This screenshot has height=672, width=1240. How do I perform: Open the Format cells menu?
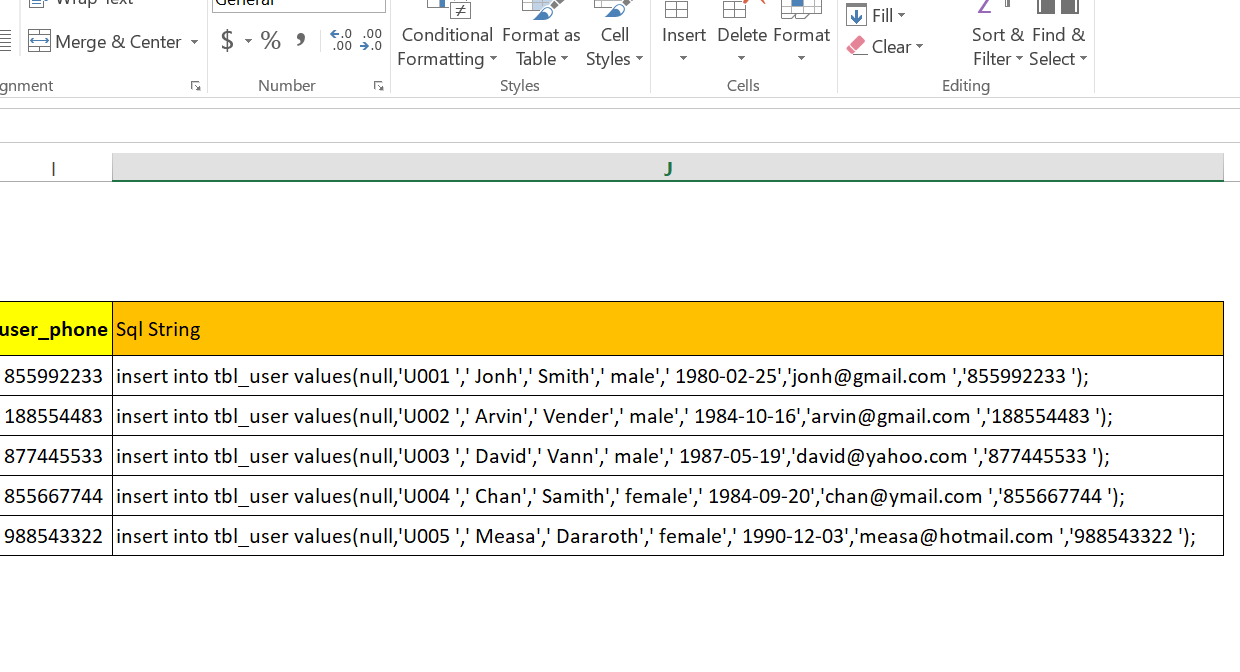coord(801,35)
